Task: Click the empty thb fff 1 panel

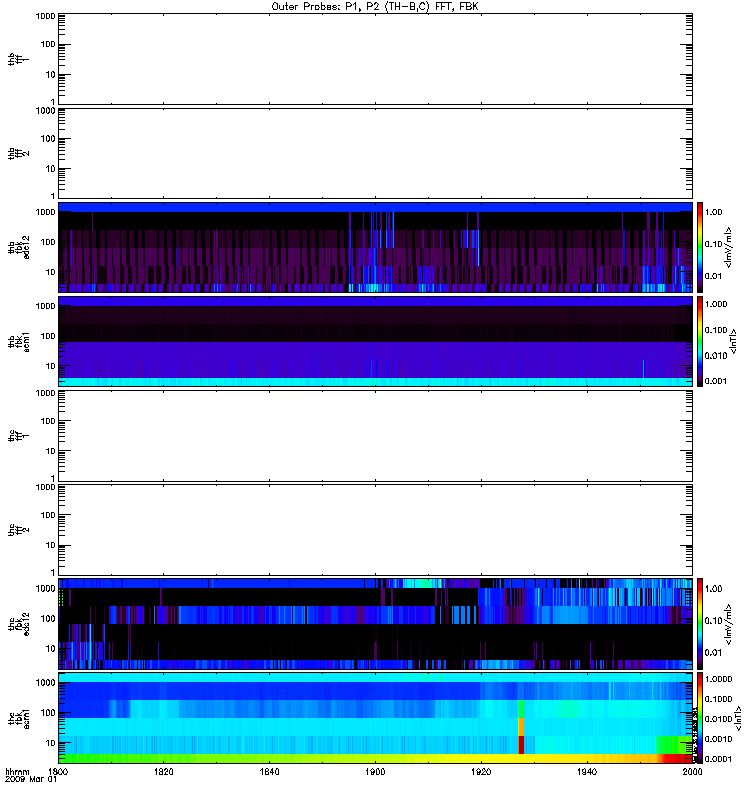Action: 375,59
